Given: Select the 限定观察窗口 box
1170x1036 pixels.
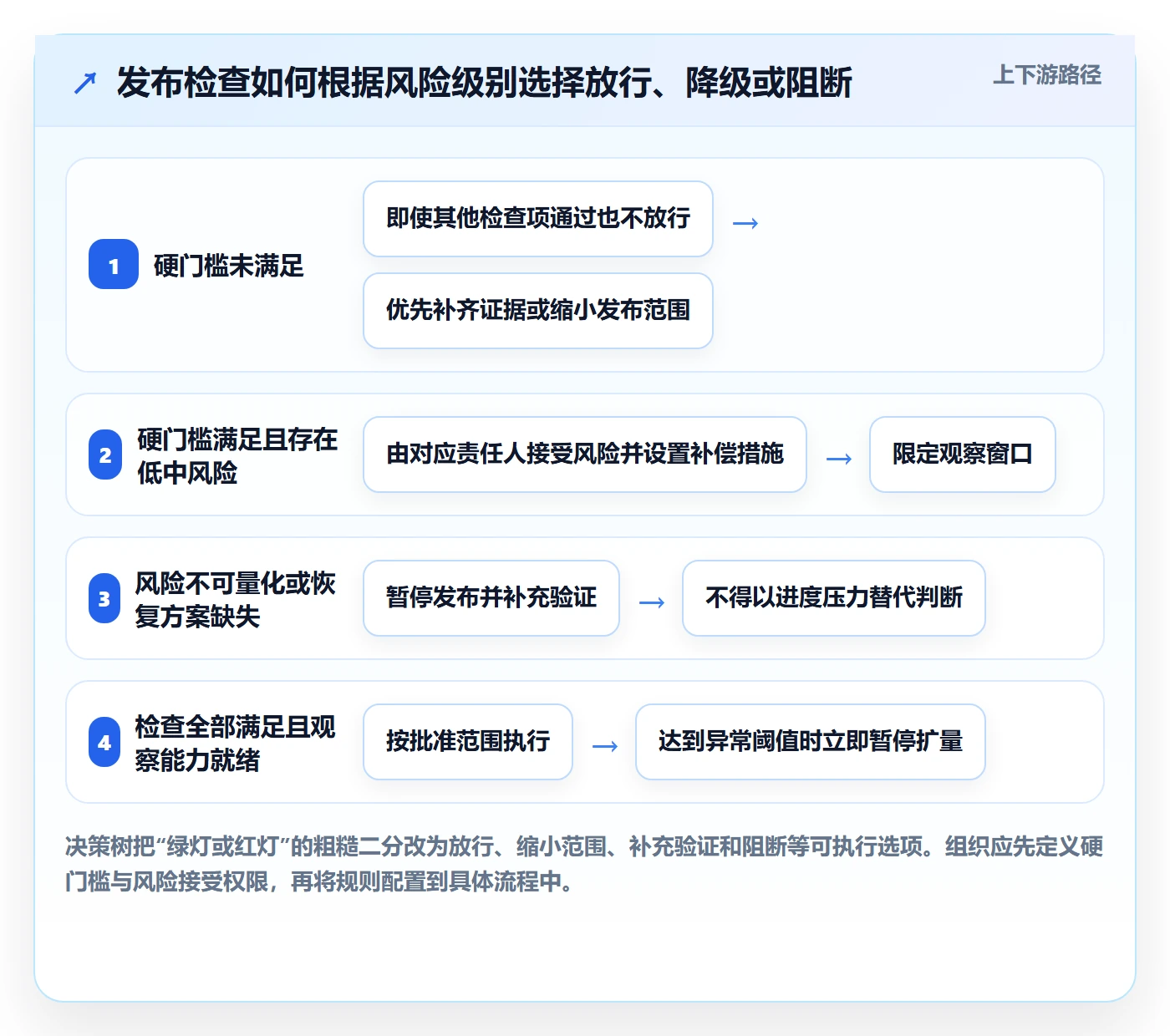Looking at the screenshot, I should tap(963, 455).
